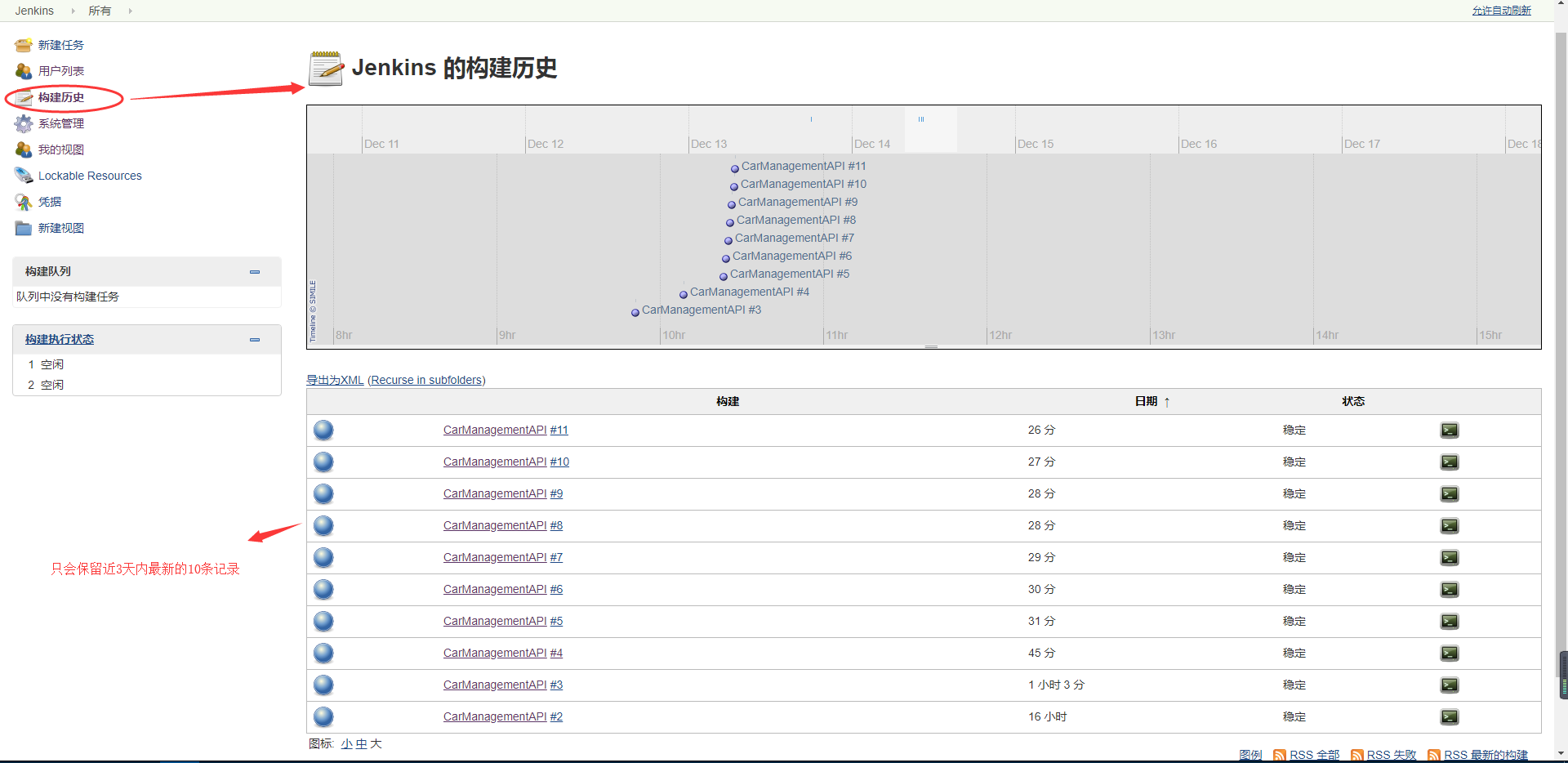
Task: Open the Jenkins breadcrumb dropdown arrow
Action: (x=73, y=11)
